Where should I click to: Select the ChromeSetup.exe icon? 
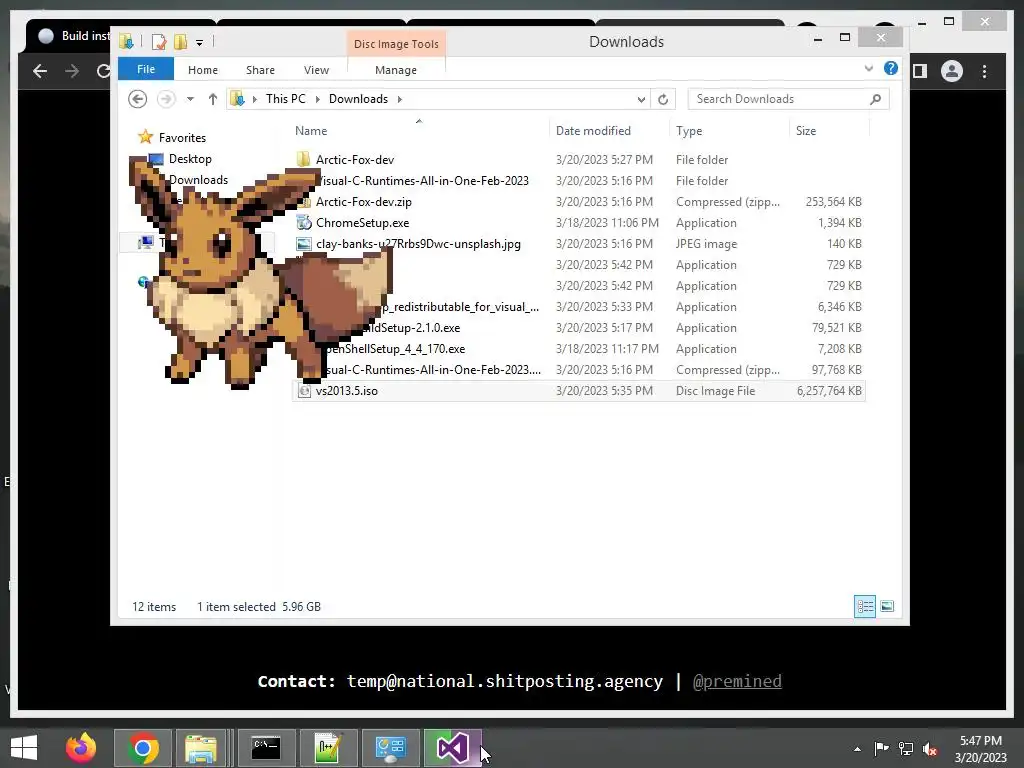point(304,223)
